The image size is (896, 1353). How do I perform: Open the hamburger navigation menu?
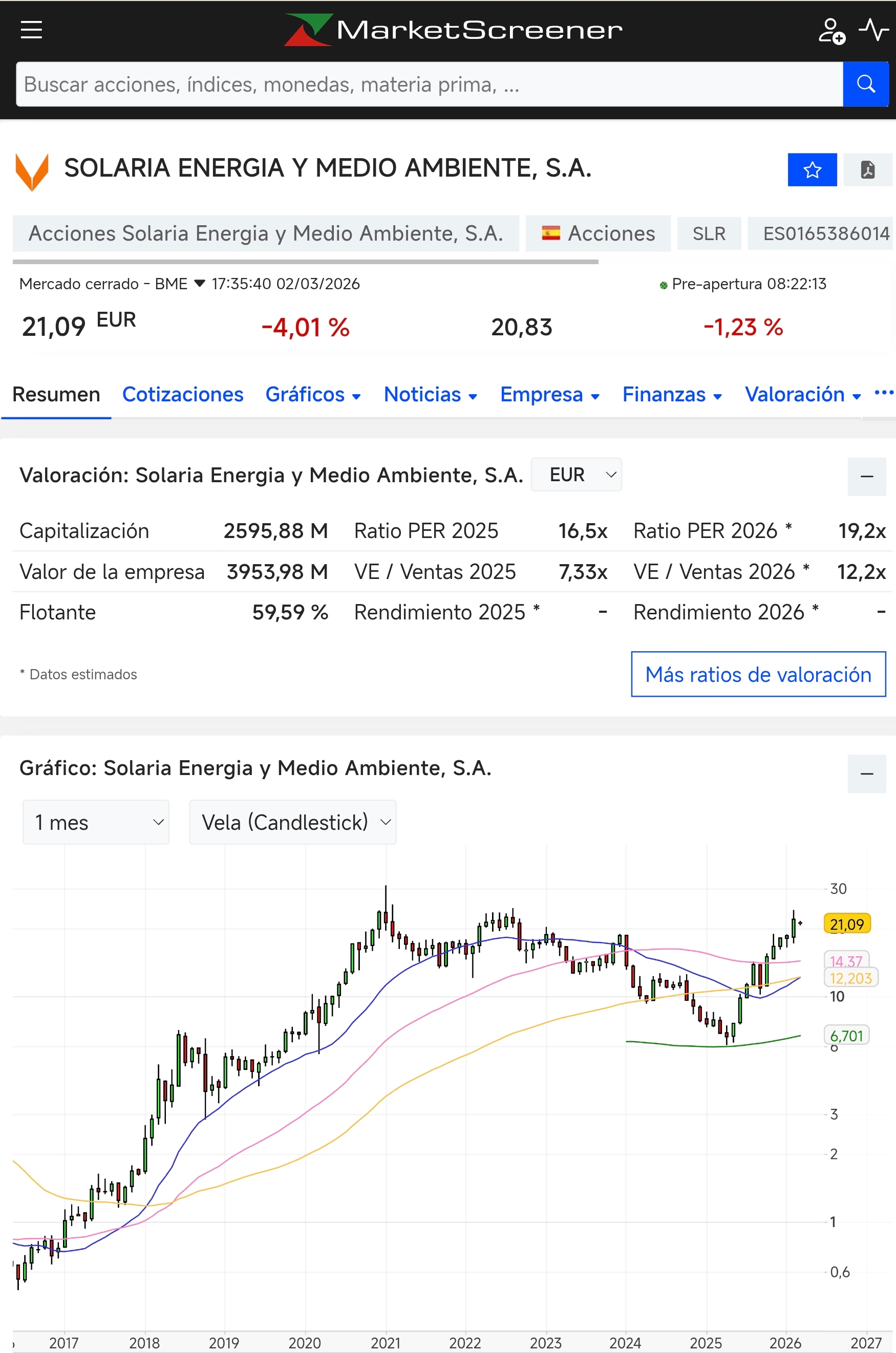[x=31, y=30]
